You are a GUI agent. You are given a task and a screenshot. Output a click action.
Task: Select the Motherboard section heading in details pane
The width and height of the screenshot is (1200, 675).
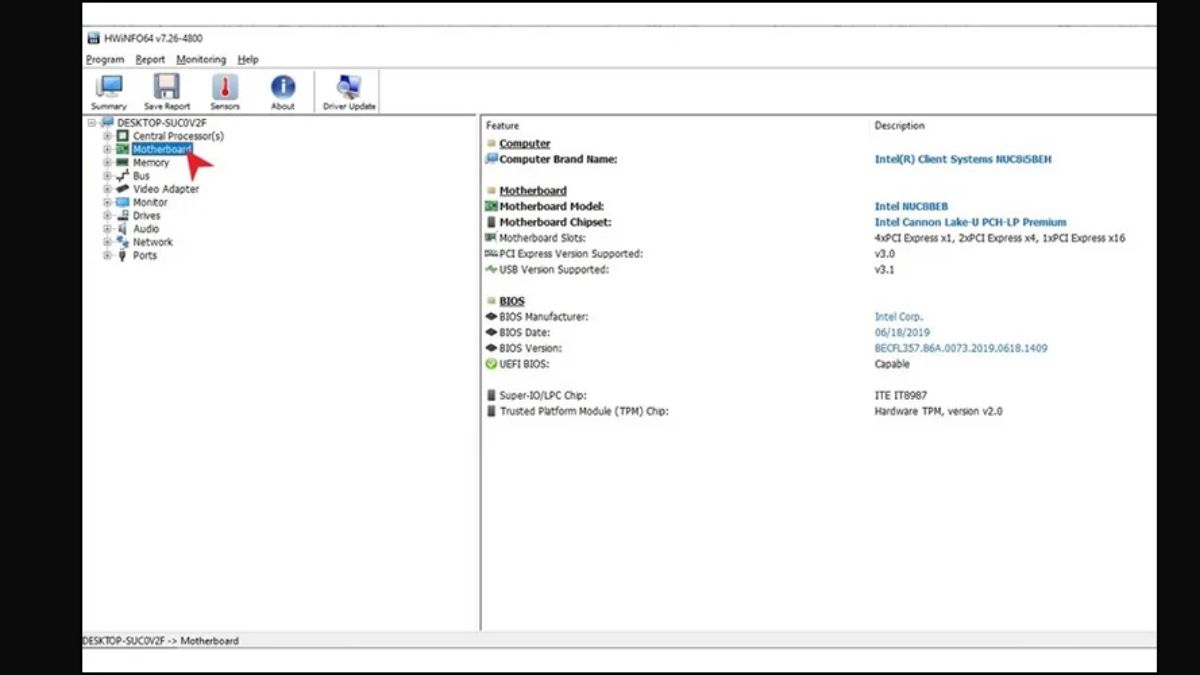(533, 191)
